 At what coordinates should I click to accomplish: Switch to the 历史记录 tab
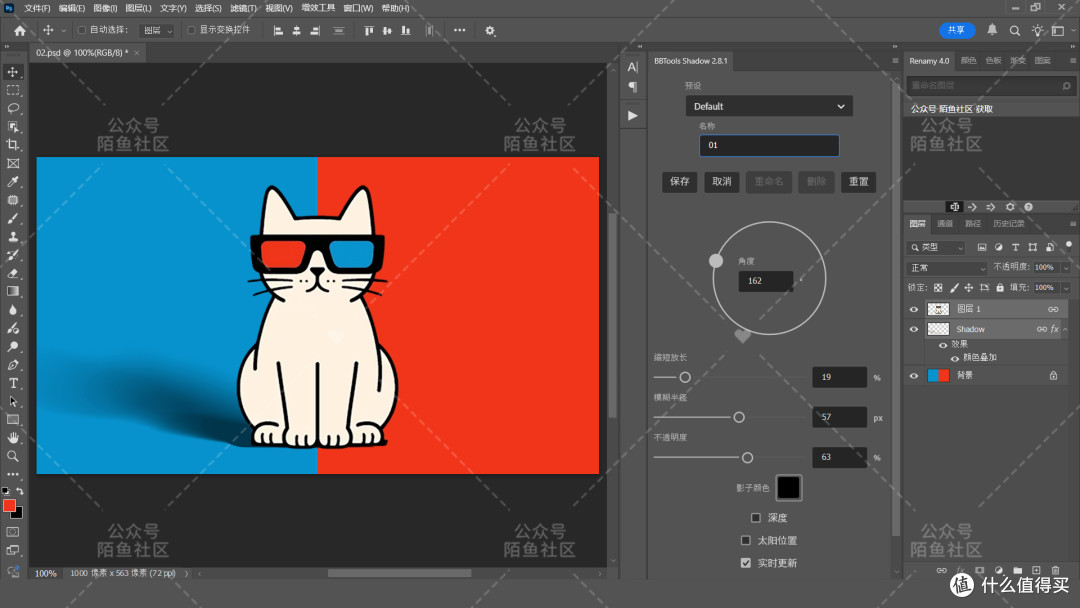[x=1009, y=224]
